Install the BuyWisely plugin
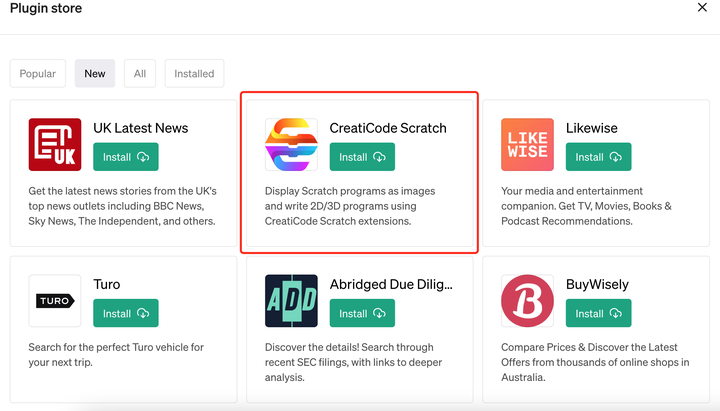The image size is (720, 411). point(598,313)
